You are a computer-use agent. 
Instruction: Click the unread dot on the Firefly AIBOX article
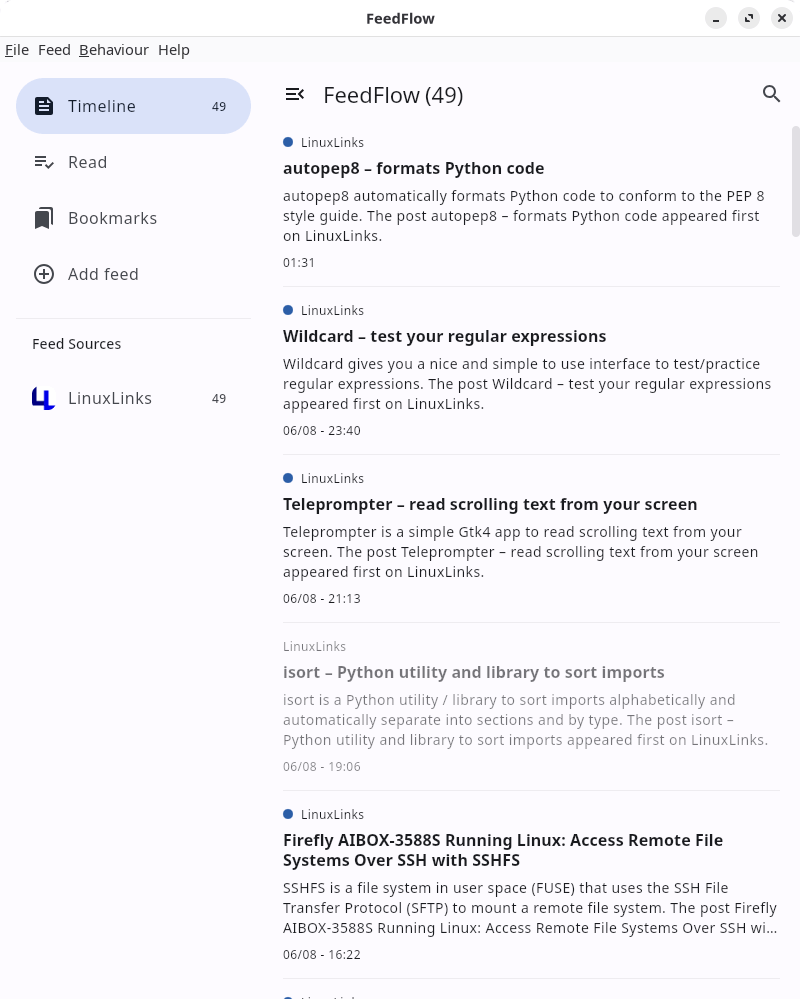[x=288, y=814]
